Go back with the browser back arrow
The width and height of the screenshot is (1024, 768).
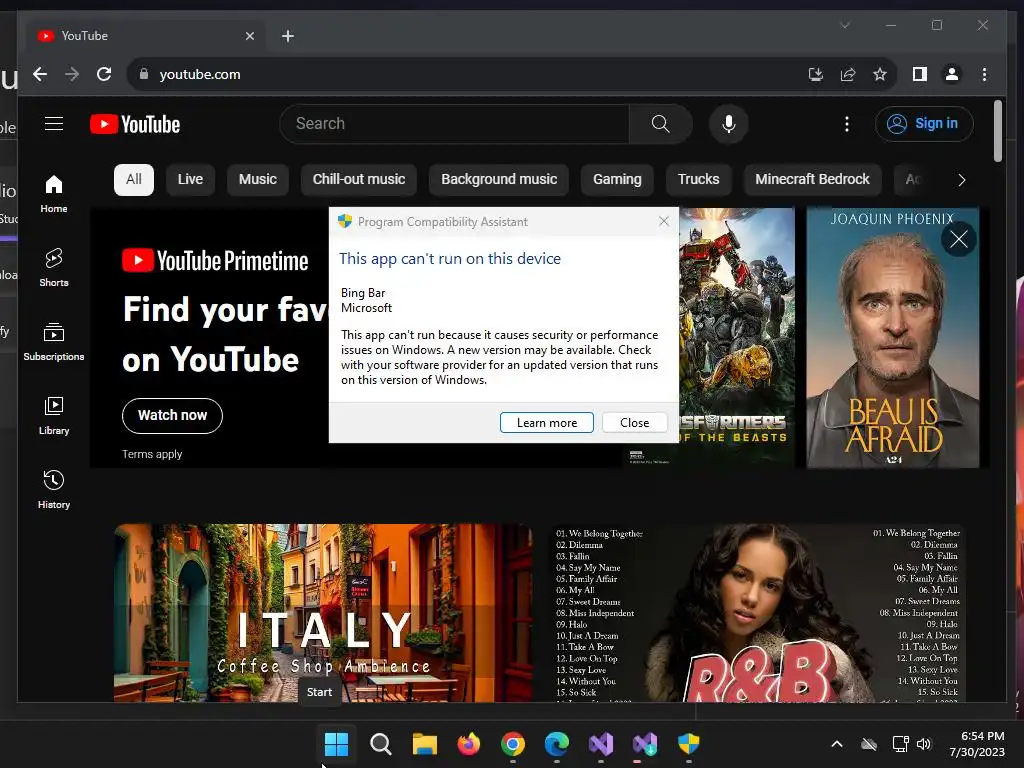pyautogui.click(x=40, y=74)
